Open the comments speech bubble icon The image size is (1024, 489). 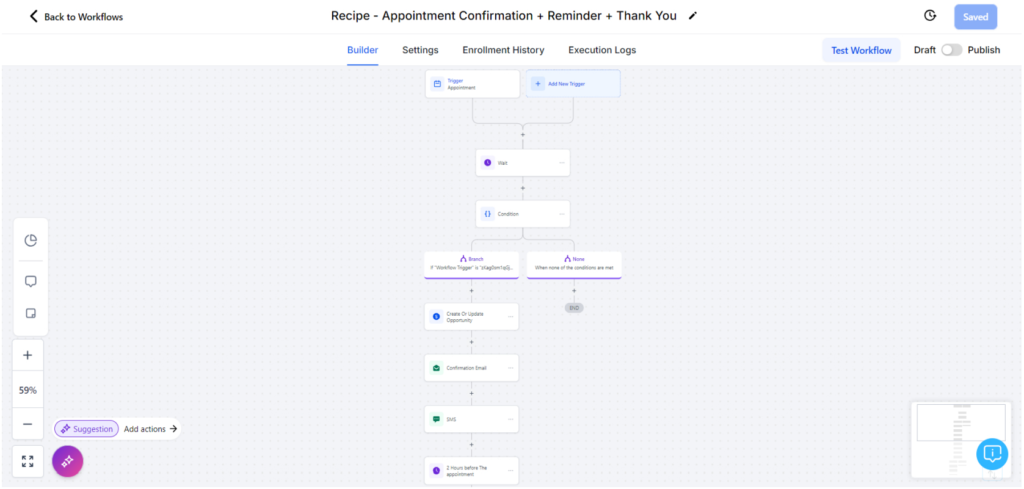(x=30, y=281)
